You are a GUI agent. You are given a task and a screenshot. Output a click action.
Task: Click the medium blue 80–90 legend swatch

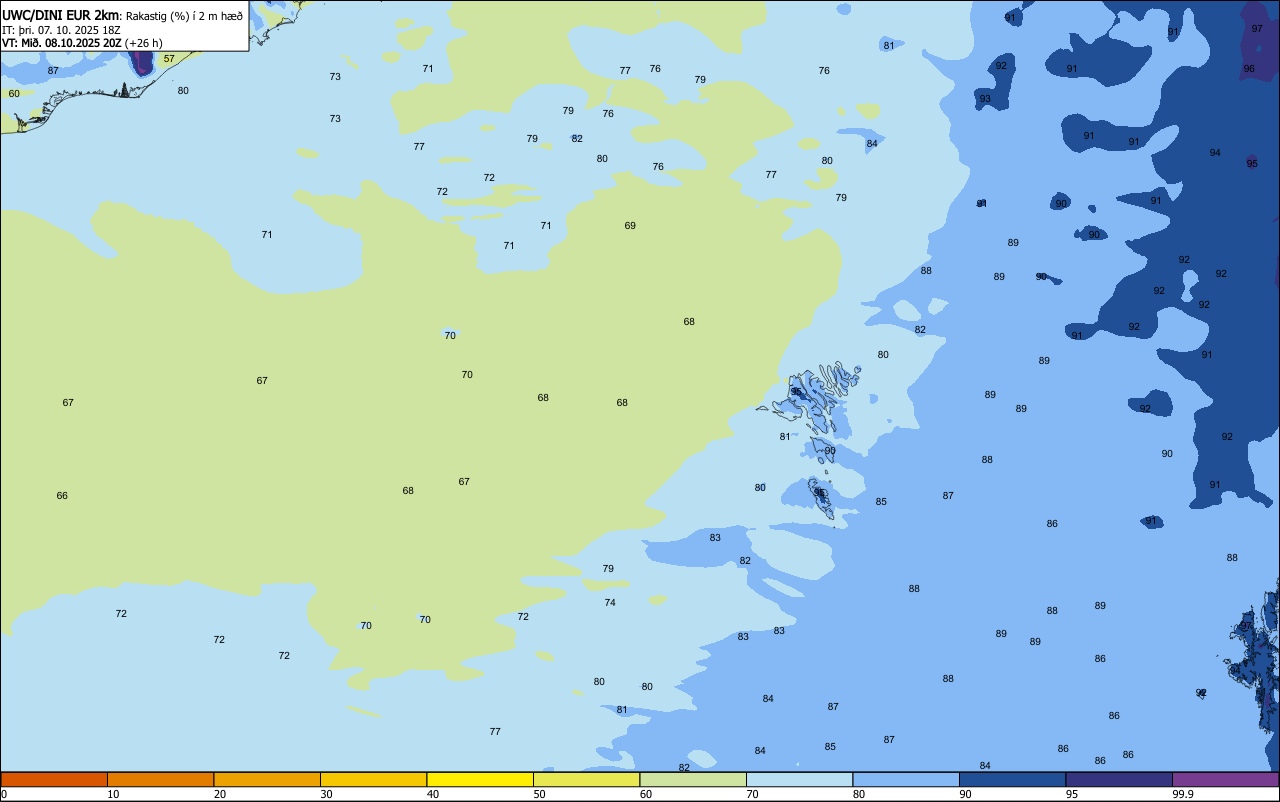[906, 779]
